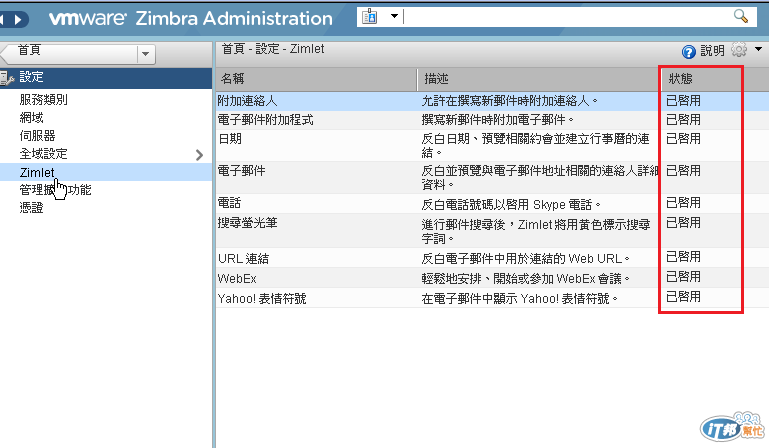Select 網域 in the sidebar

click(31, 118)
